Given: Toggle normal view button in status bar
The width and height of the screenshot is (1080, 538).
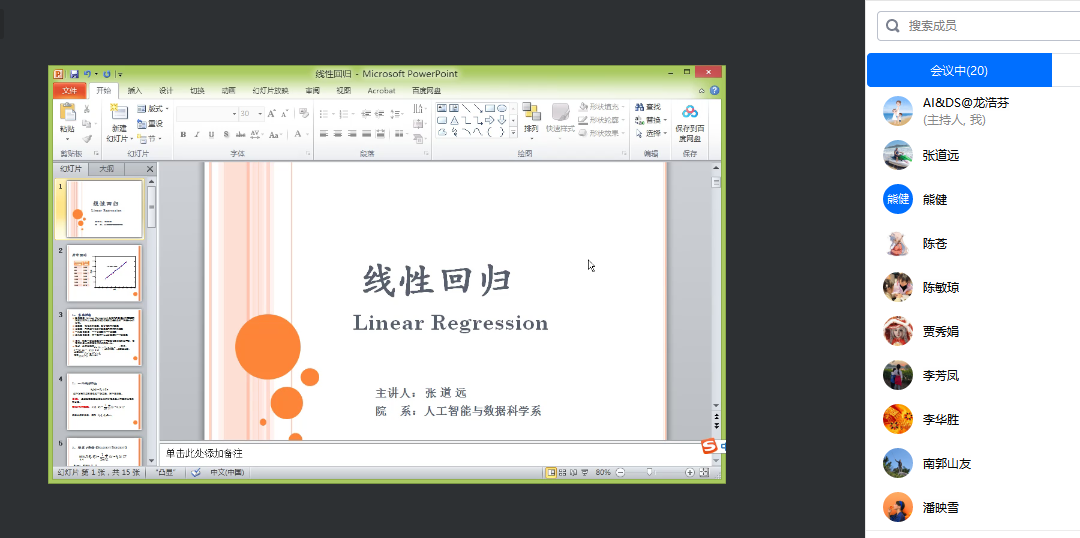Looking at the screenshot, I should point(551,472).
